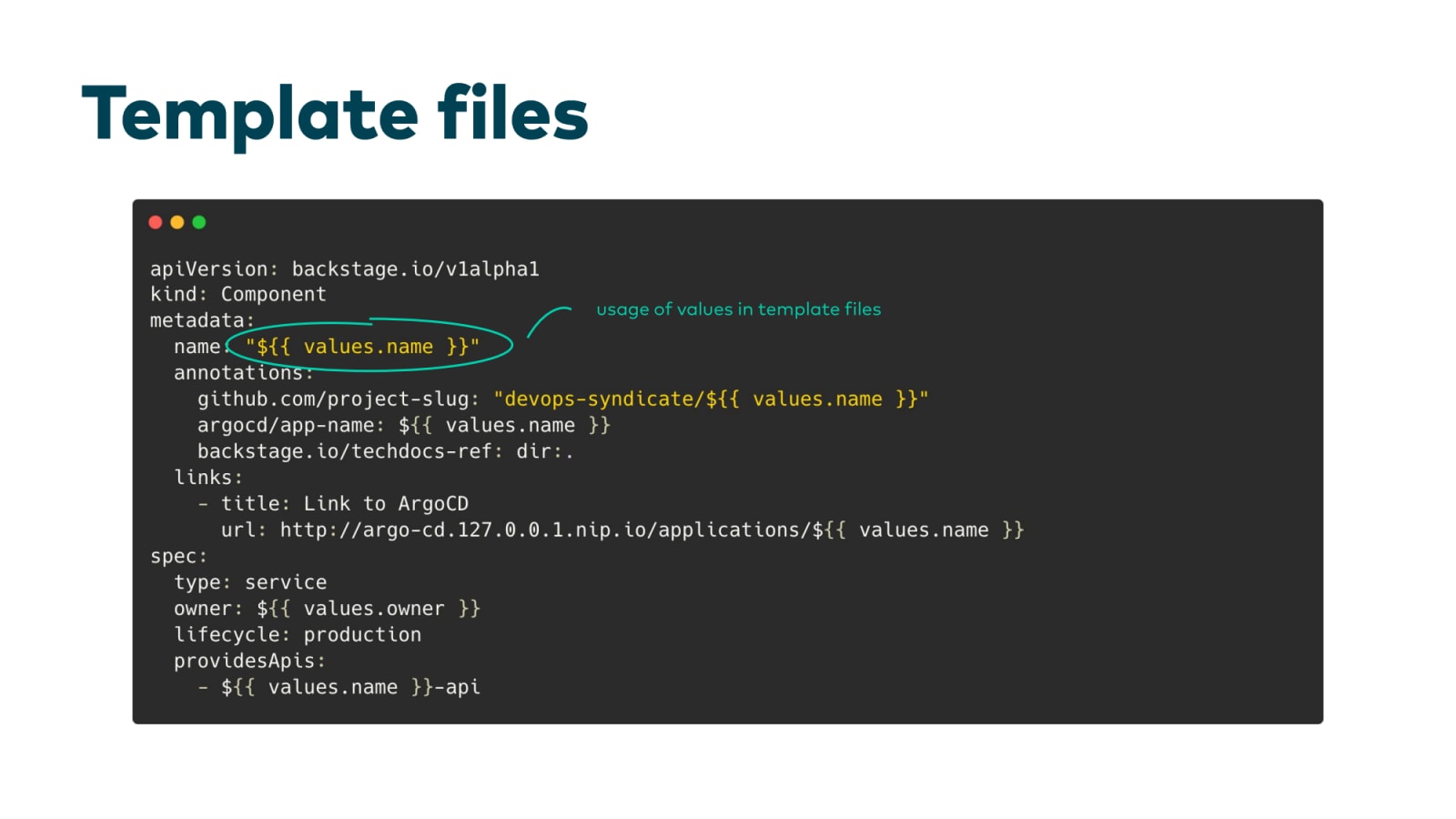The width and height of the screenshot is (1456, 819).
Task: Click the 'owner: ${{ values.owner }}' line
Action: [327, 609]
